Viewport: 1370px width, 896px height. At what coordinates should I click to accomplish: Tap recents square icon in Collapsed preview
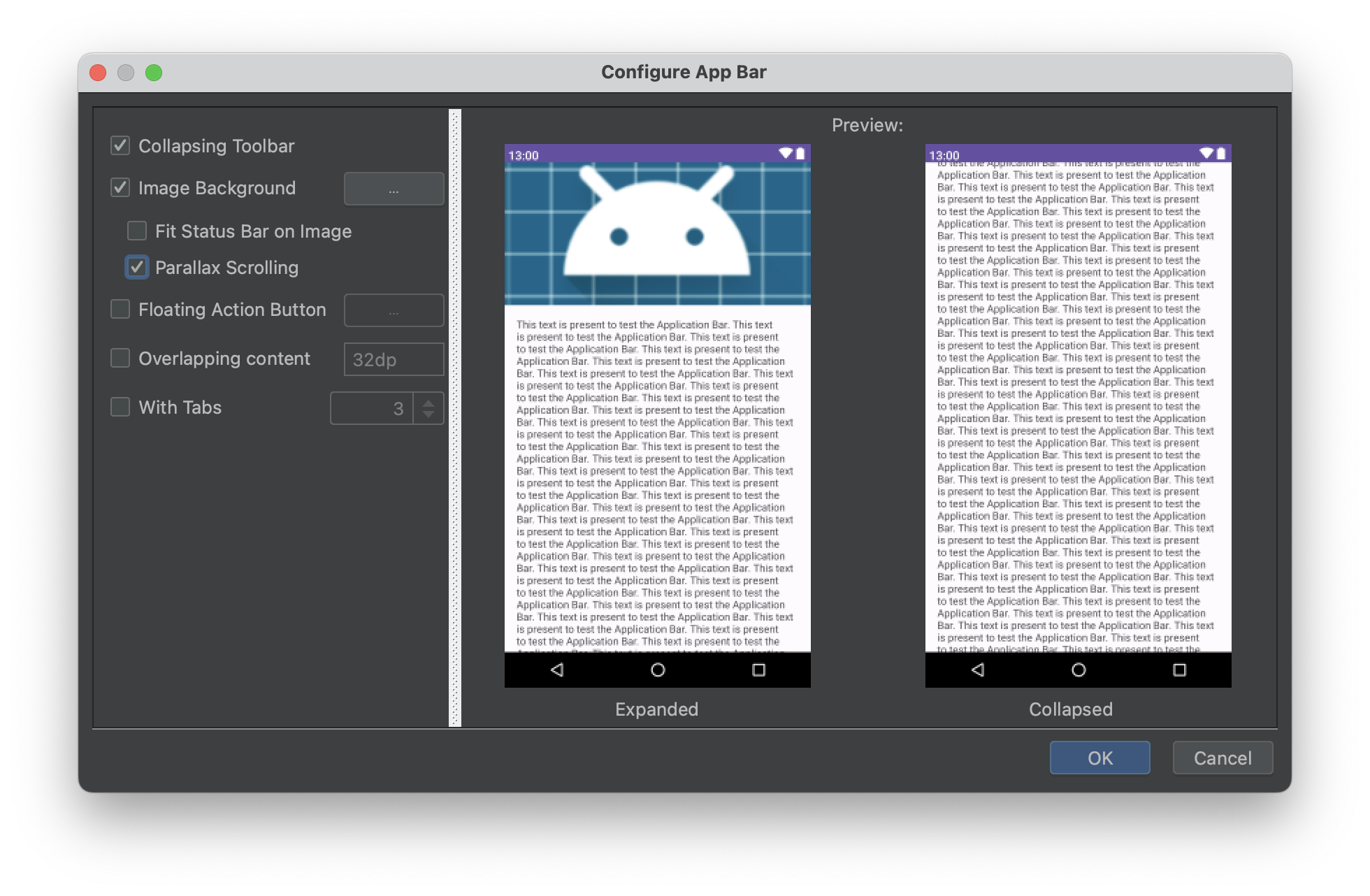[x=1179, y=670]
